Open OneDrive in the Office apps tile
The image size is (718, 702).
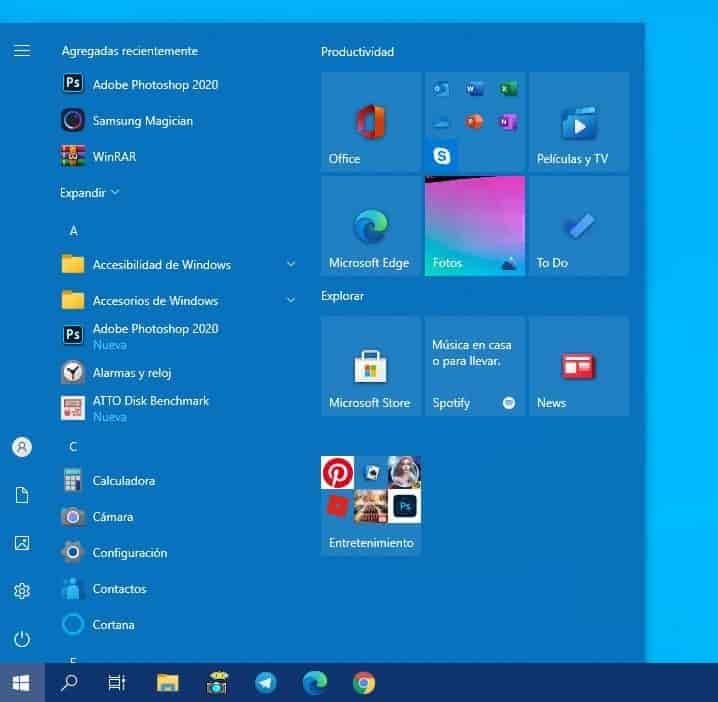point(441,122)
